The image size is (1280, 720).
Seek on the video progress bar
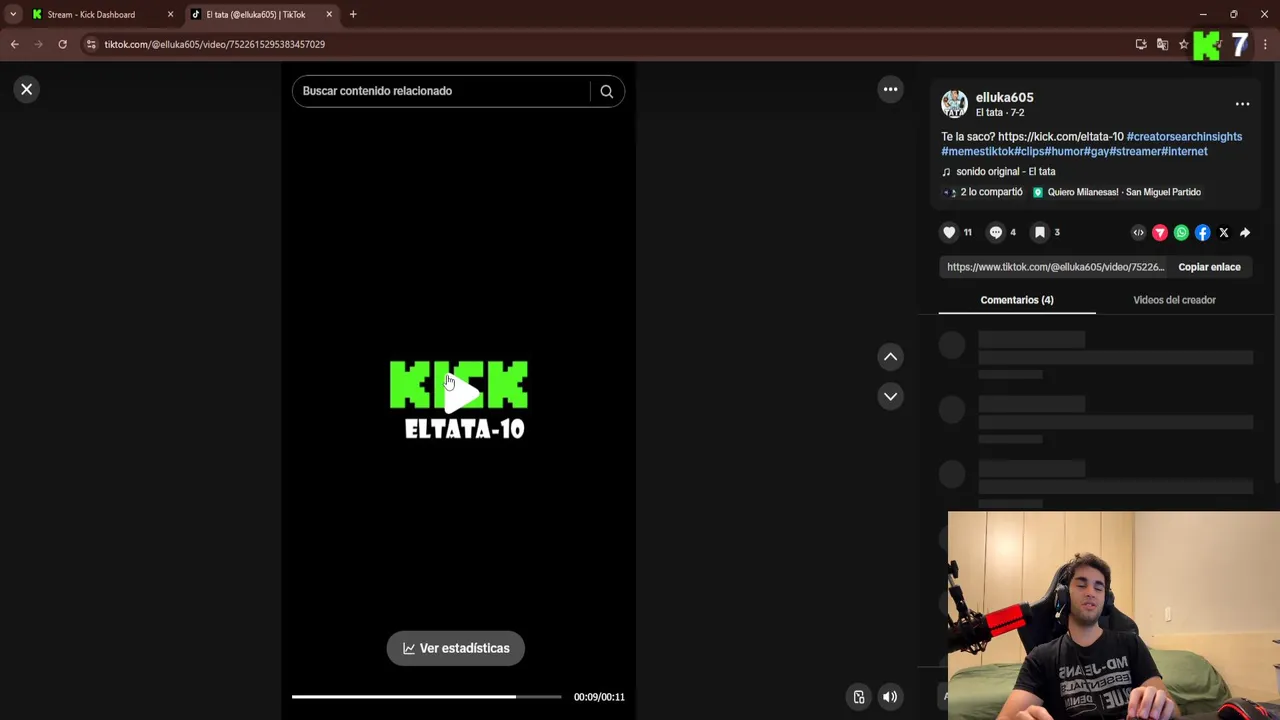[x=426, y=696]
